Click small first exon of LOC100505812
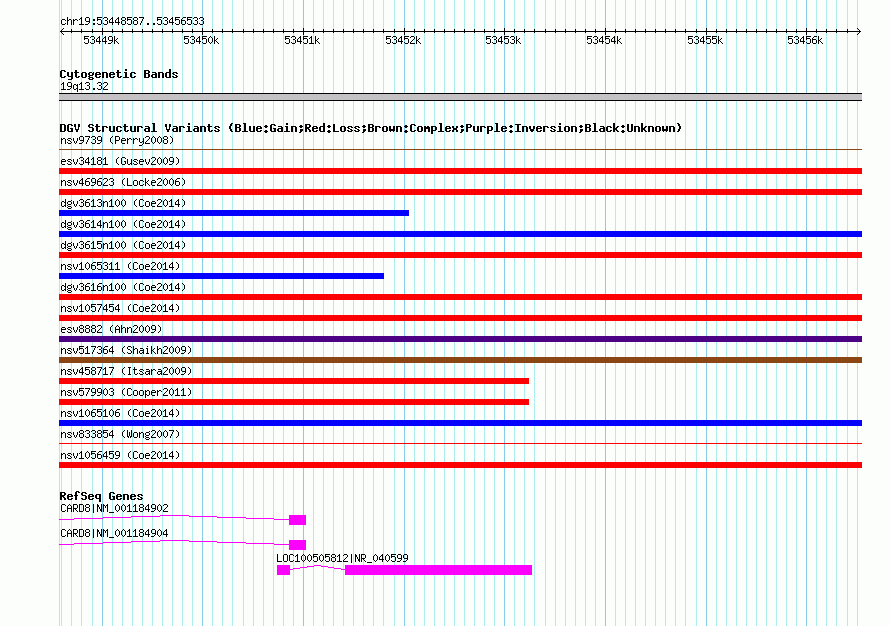The image size is (890, 626). point(283,570)
